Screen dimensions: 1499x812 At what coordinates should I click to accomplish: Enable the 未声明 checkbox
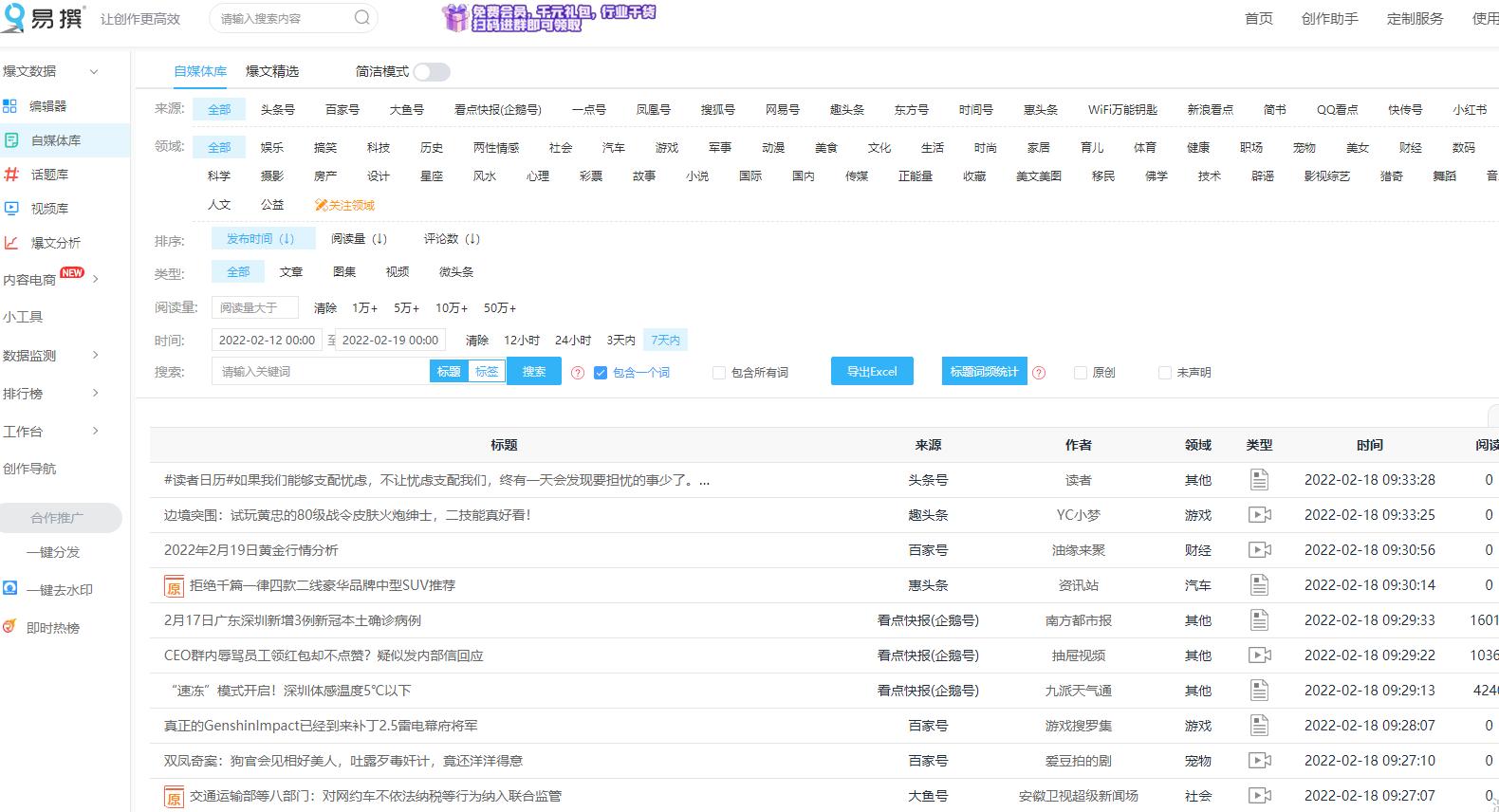click(1164, 373)
